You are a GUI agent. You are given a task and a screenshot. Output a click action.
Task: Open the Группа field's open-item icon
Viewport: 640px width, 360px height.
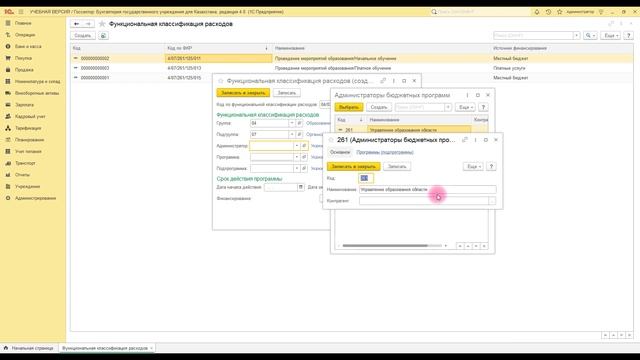coord(299,123)
